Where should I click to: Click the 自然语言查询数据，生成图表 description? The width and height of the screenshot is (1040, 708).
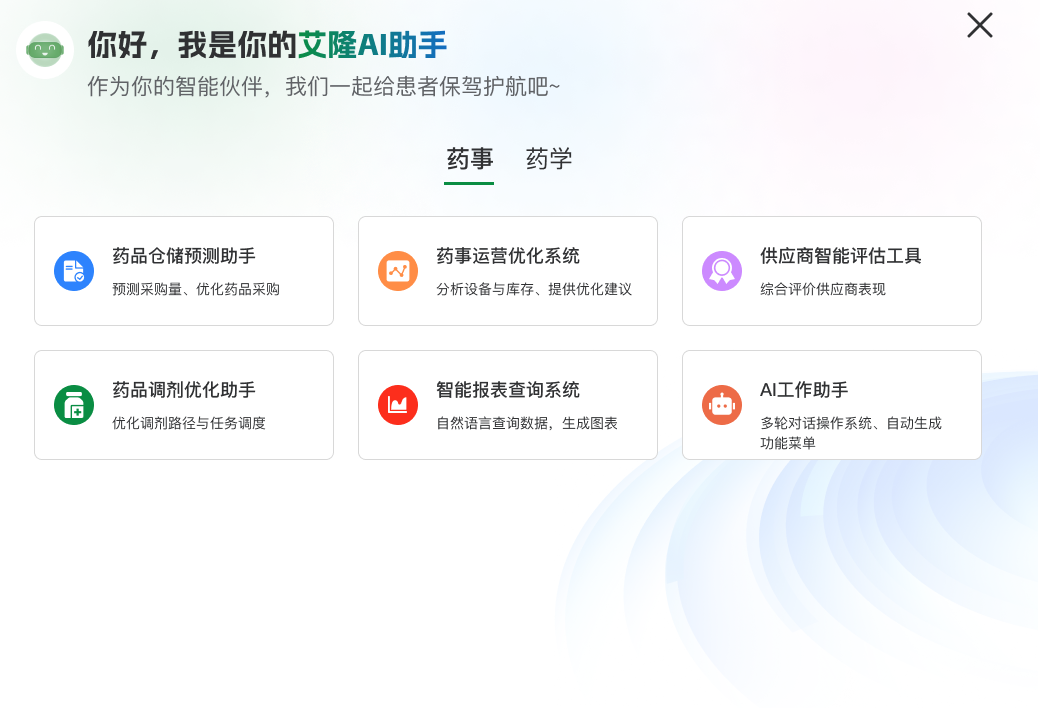pos(527,423)
